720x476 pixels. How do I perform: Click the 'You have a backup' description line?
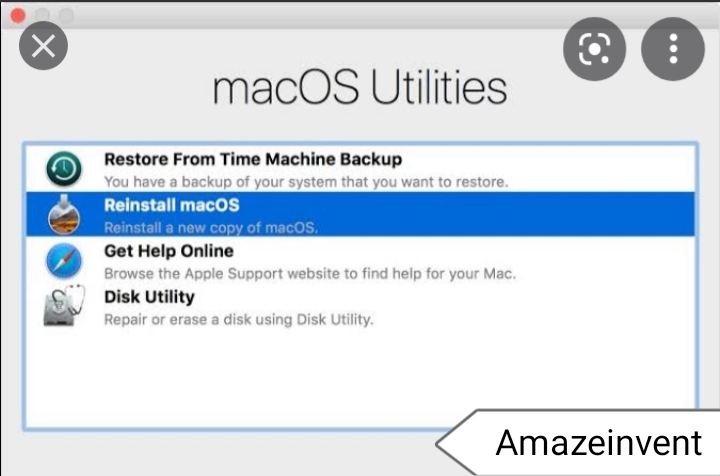point(306,182)
